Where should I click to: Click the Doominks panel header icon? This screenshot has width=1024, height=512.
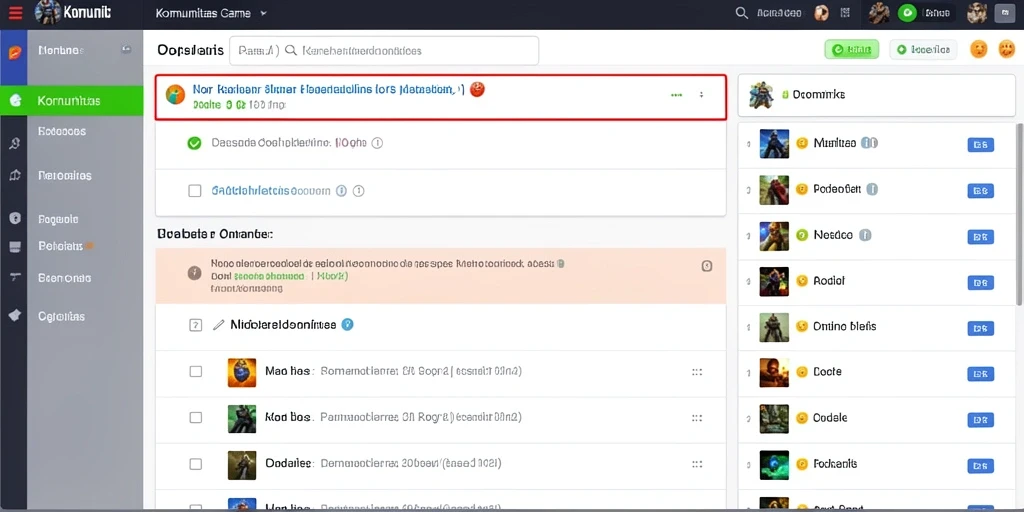pos(761,95)
